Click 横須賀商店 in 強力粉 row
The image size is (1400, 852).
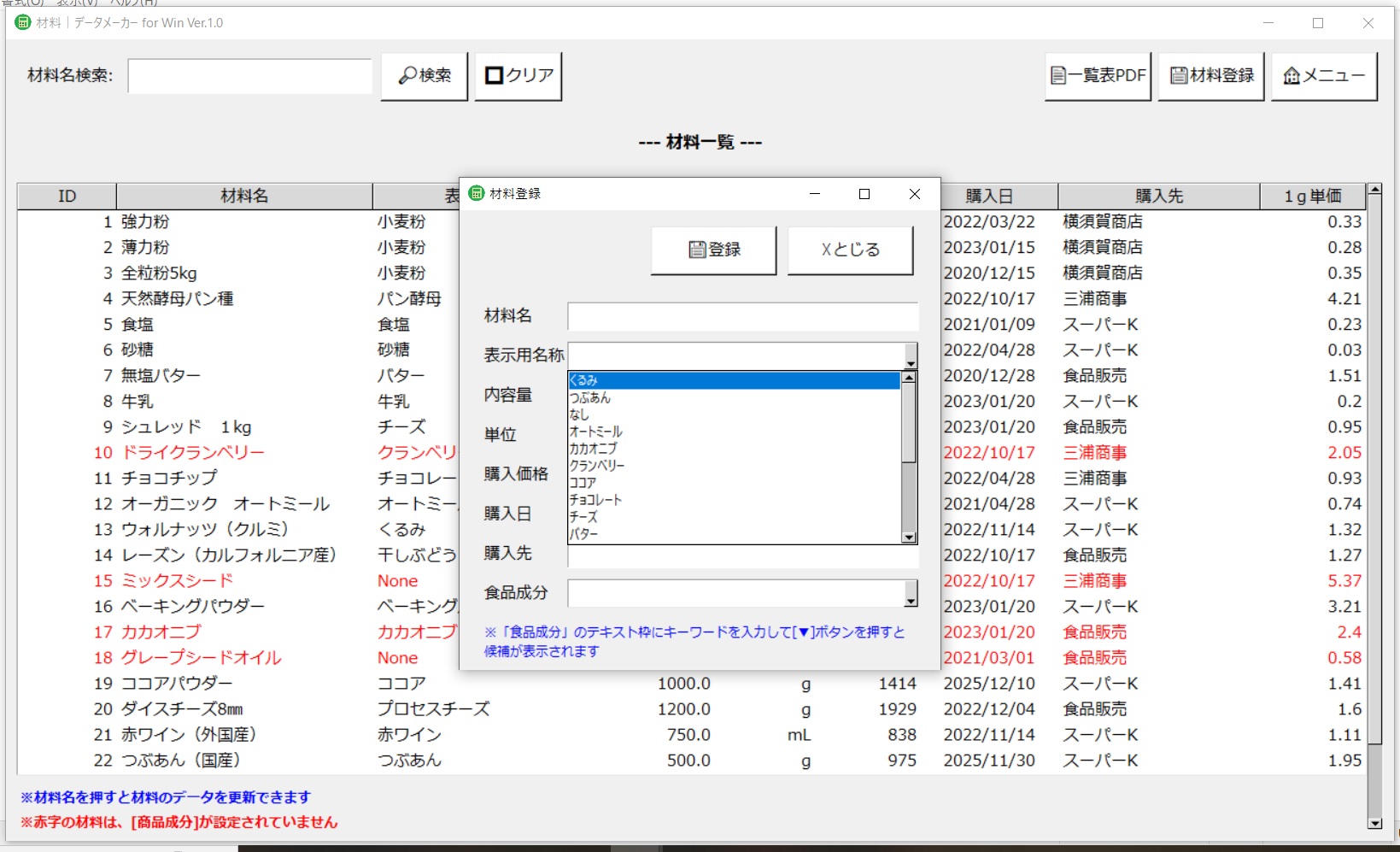point(1103,222)
